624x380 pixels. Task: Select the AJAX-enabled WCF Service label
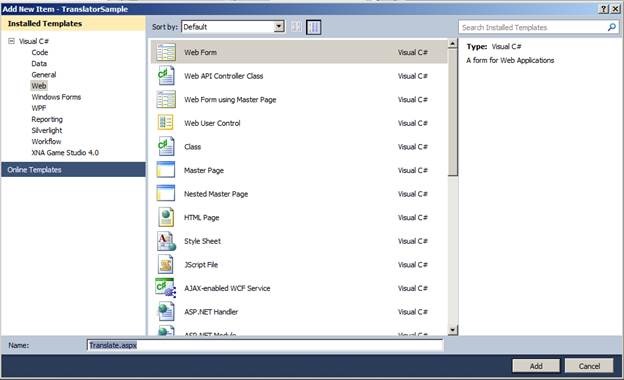point(227,288)
